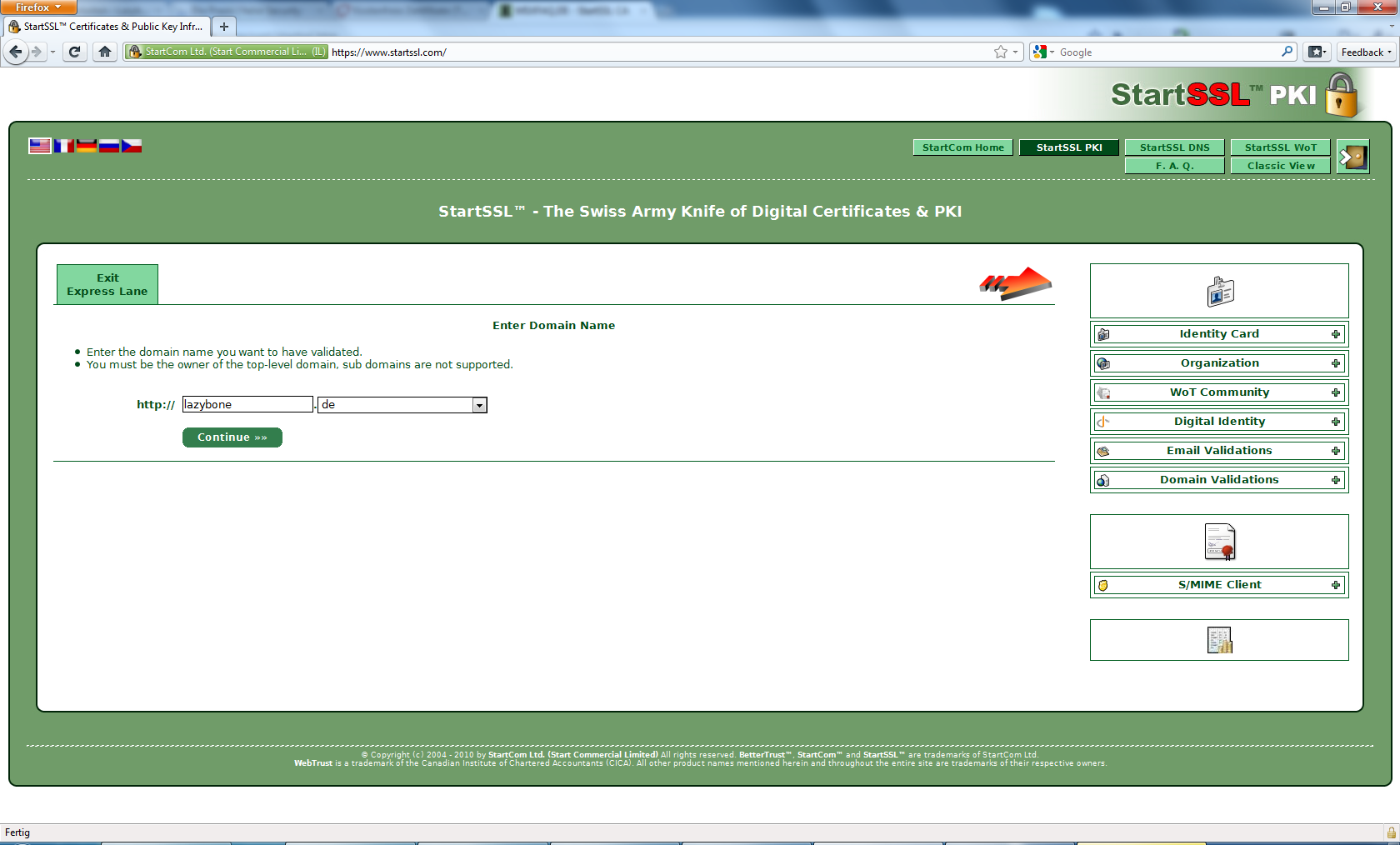Viewport: 1400px width, 845px height.
Task: Select the US English flag language
Action: 40,146
